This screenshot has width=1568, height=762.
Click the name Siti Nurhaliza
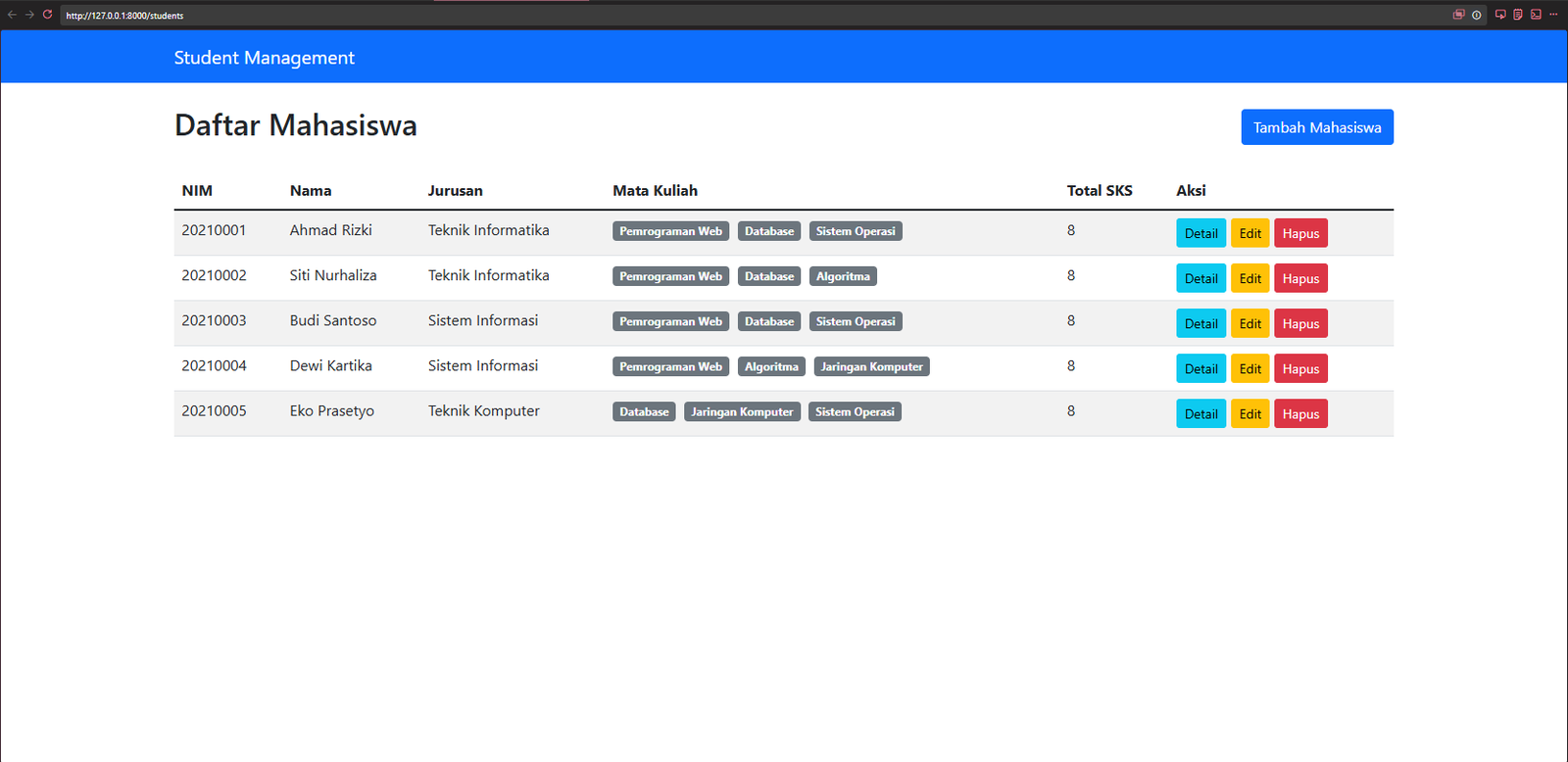coord(333,275)
